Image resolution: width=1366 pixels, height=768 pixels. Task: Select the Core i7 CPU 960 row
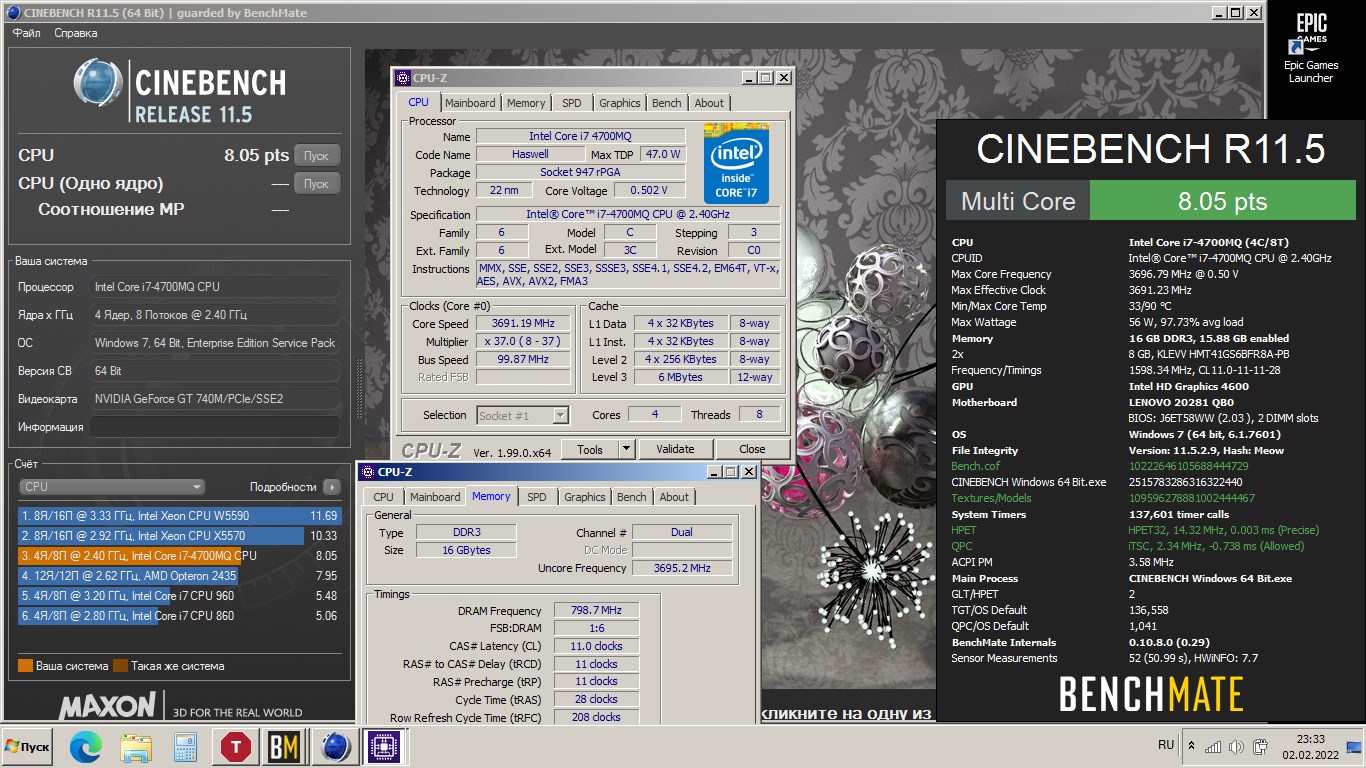pyautogui.click(x=179, y=596)
